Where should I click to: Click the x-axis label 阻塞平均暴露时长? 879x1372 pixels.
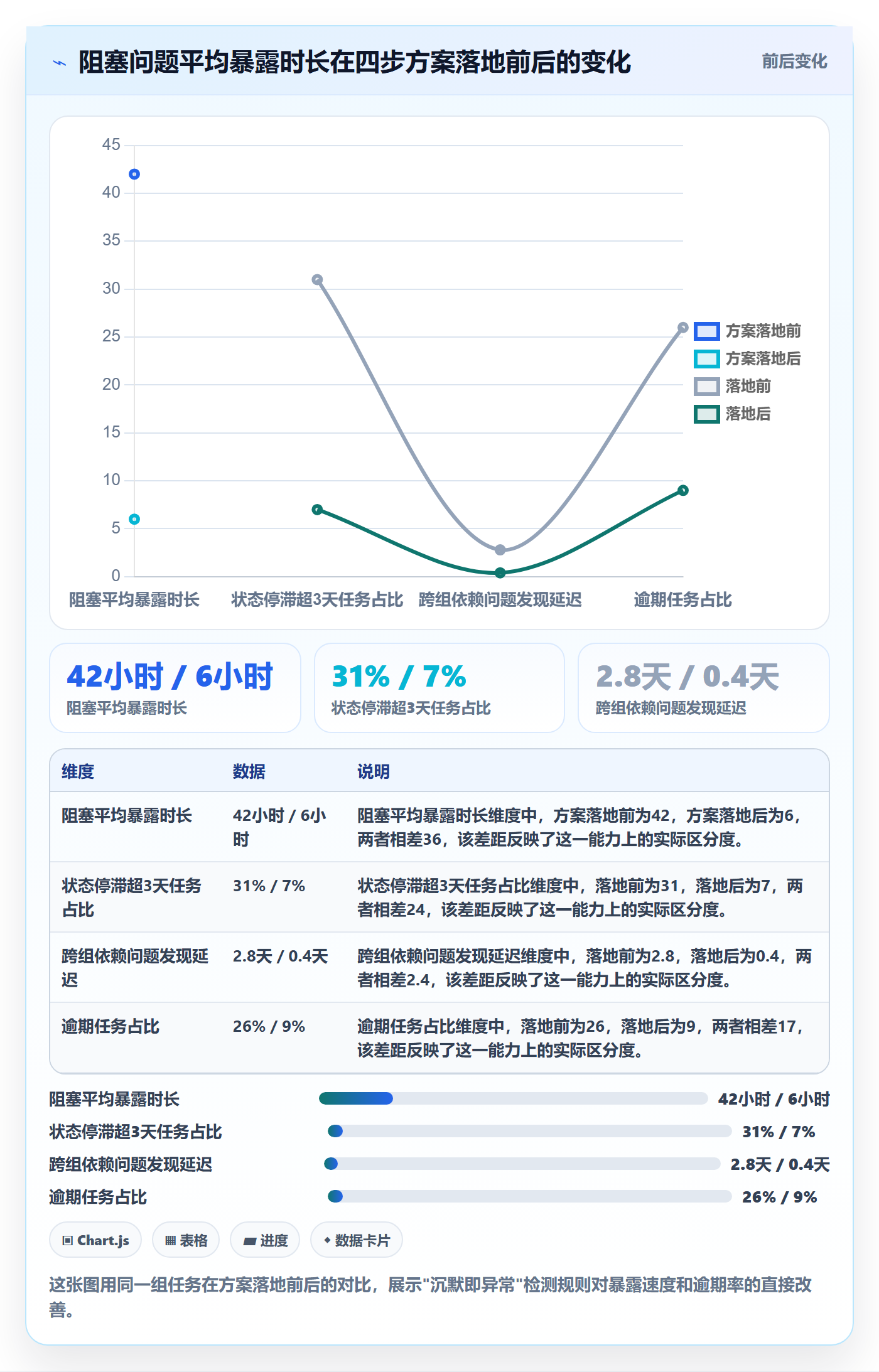click(x=134, y=599)
